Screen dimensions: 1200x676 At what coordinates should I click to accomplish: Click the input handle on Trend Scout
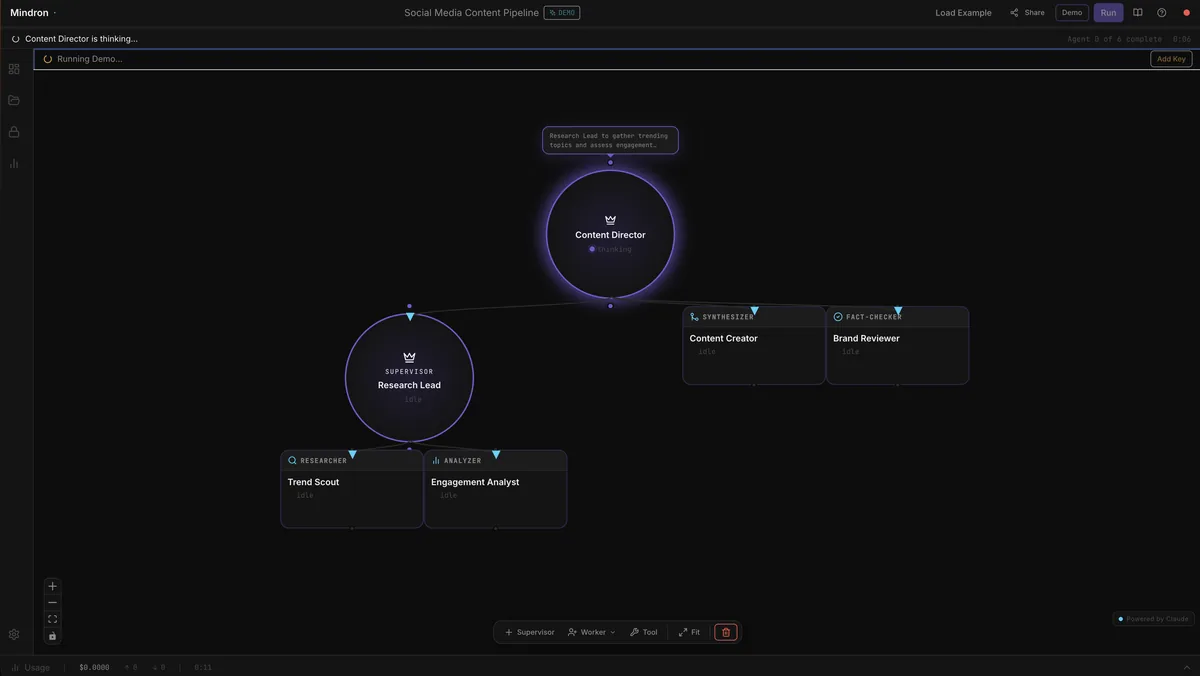coord(352,454)
